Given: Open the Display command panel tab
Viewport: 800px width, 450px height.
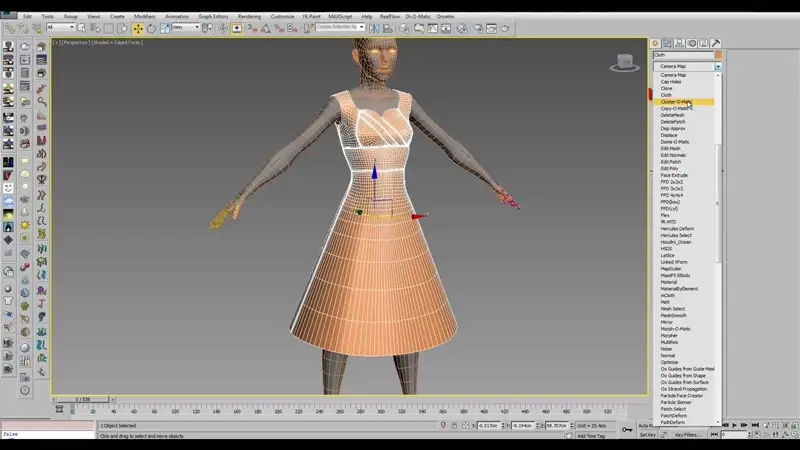Looking at the screenshot, I should point(704,43).
